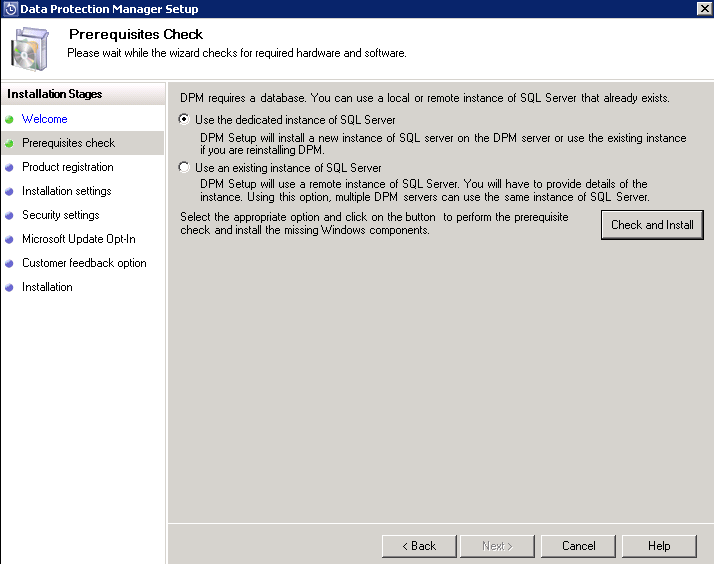Select Use the dedicated instance of SQL Server
714x564 pixels.
pyautogui.click(x=184, y=120)
